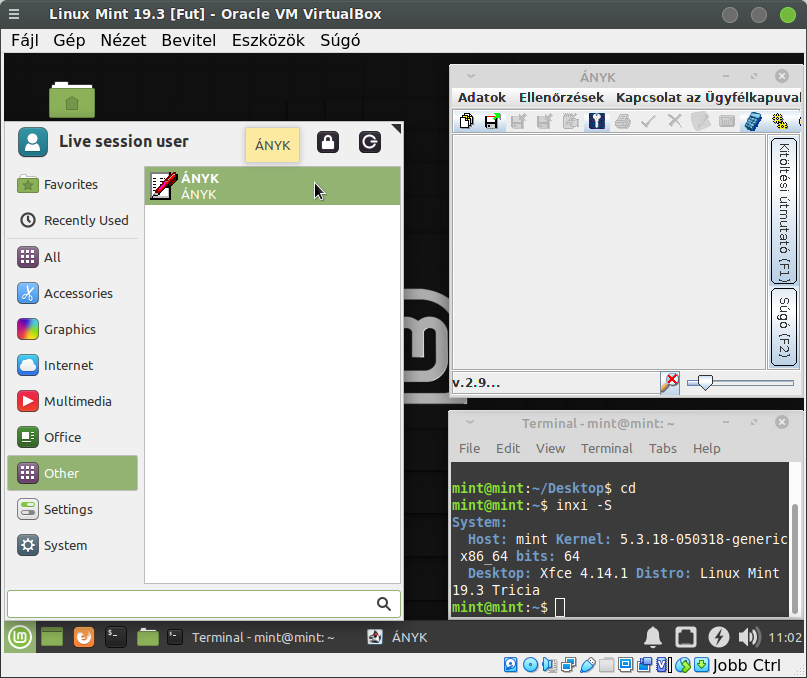Image resolution: width=807 pixels, height=678 pixels.
Task: Open the Ellenőrzések menu in ÁNYK
Action: tap(561, 97)
